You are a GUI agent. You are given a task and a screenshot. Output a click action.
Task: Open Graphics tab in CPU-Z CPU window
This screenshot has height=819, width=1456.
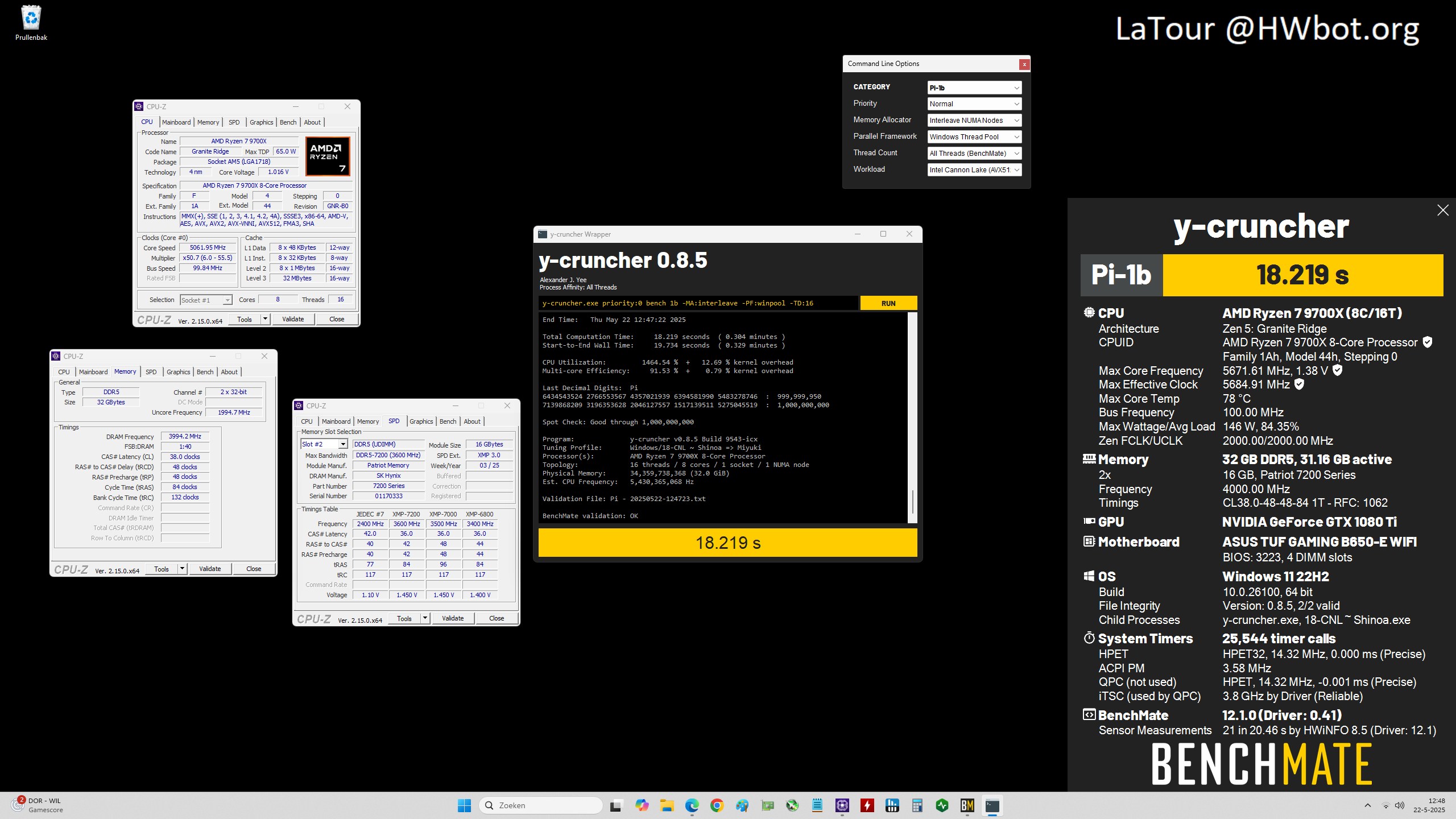(x=262, y=122)
